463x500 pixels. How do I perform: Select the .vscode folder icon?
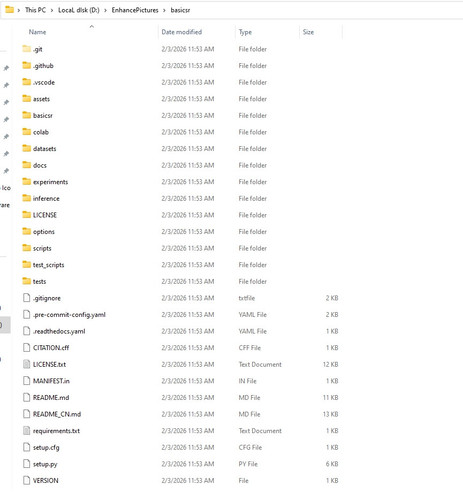click(x=27, y=82)
